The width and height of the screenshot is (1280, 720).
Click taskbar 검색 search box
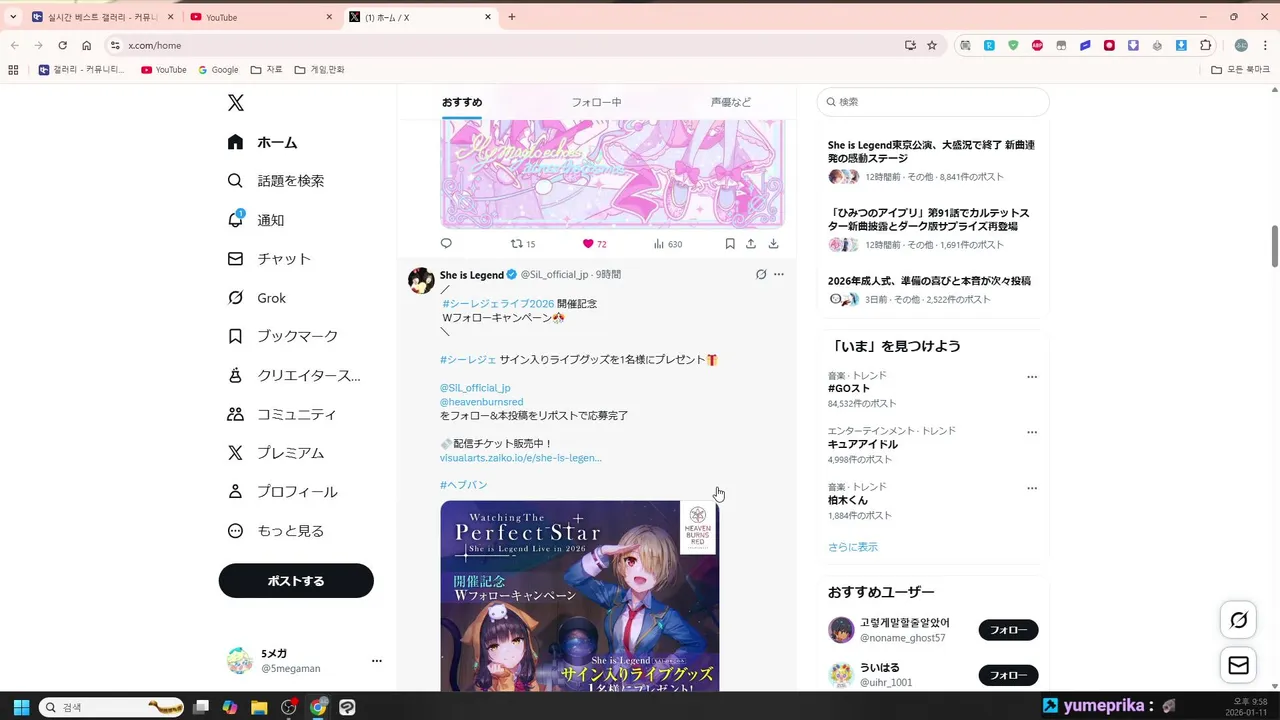coord(111,707)
